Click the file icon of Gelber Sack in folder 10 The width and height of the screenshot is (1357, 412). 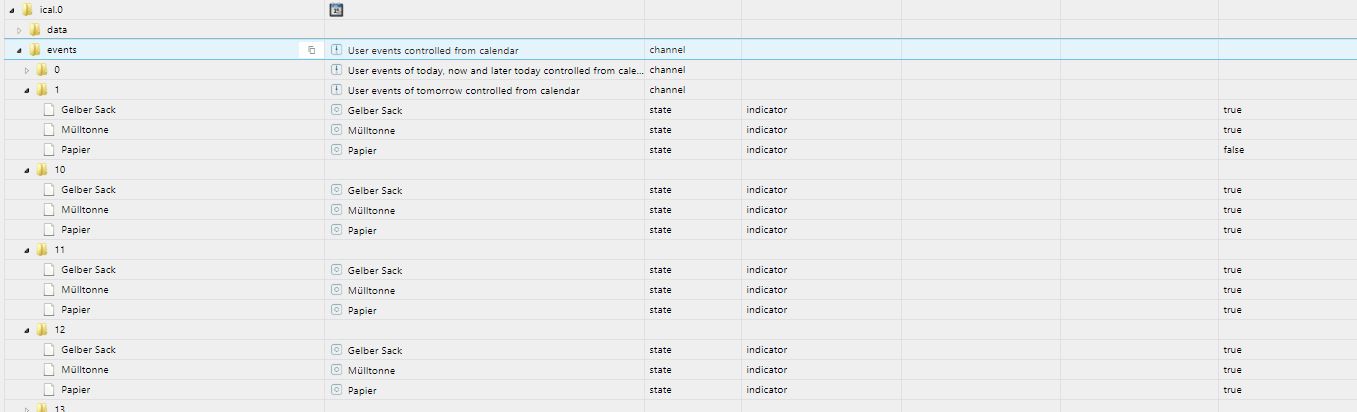[49, 190]
